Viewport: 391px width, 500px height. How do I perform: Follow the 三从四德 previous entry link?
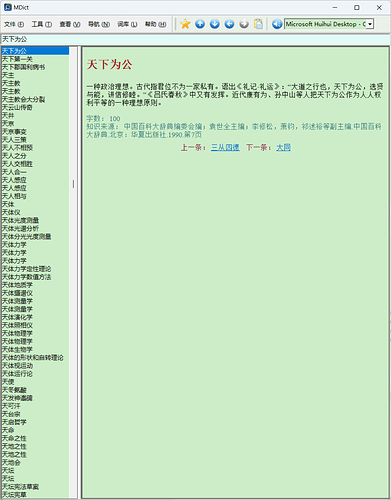tap(225, 147)
